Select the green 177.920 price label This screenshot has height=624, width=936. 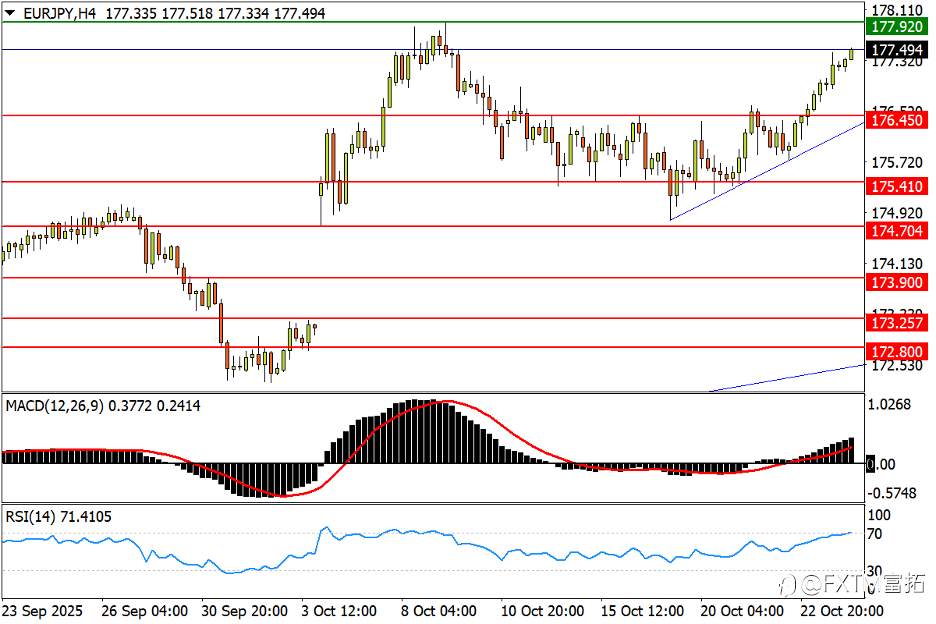[897, 27]
